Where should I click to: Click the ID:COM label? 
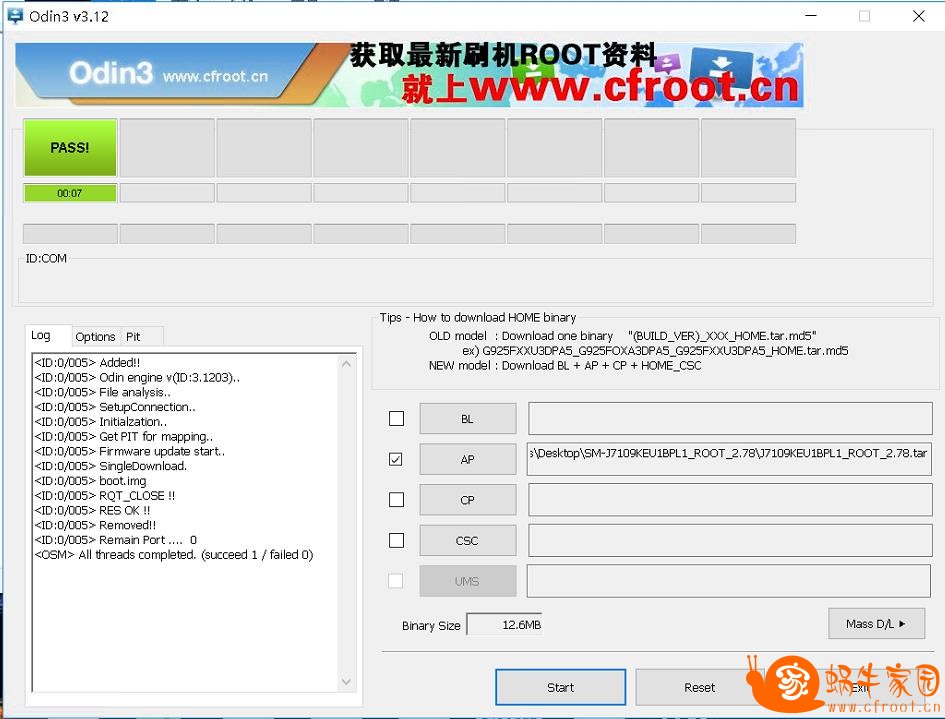[46, 259]
